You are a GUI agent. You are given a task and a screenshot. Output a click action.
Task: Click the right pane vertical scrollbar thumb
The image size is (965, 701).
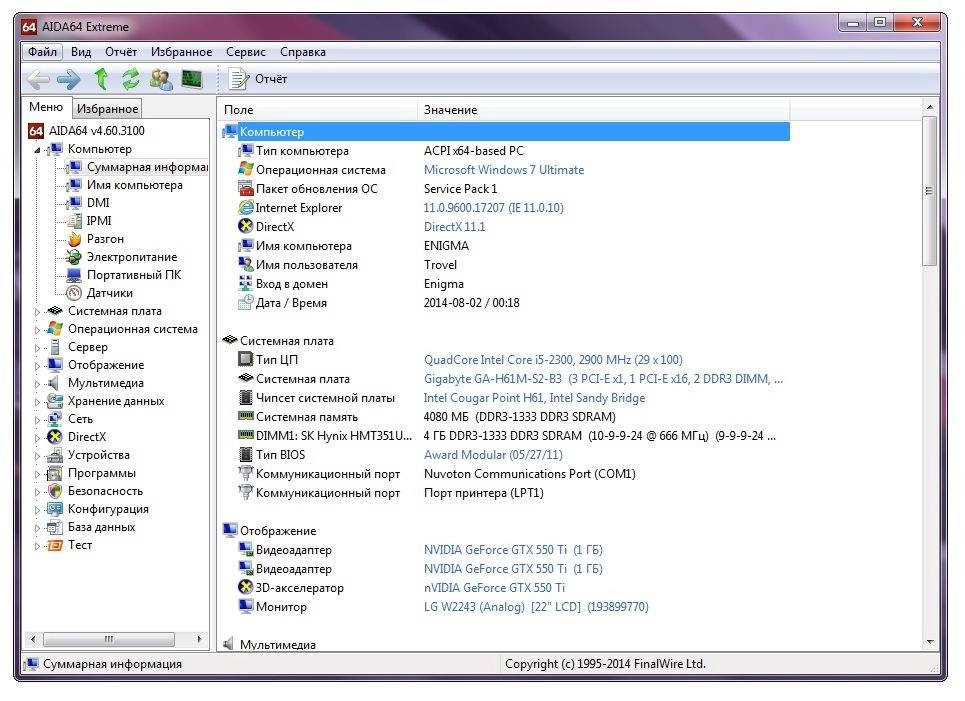tap(929, 191)
